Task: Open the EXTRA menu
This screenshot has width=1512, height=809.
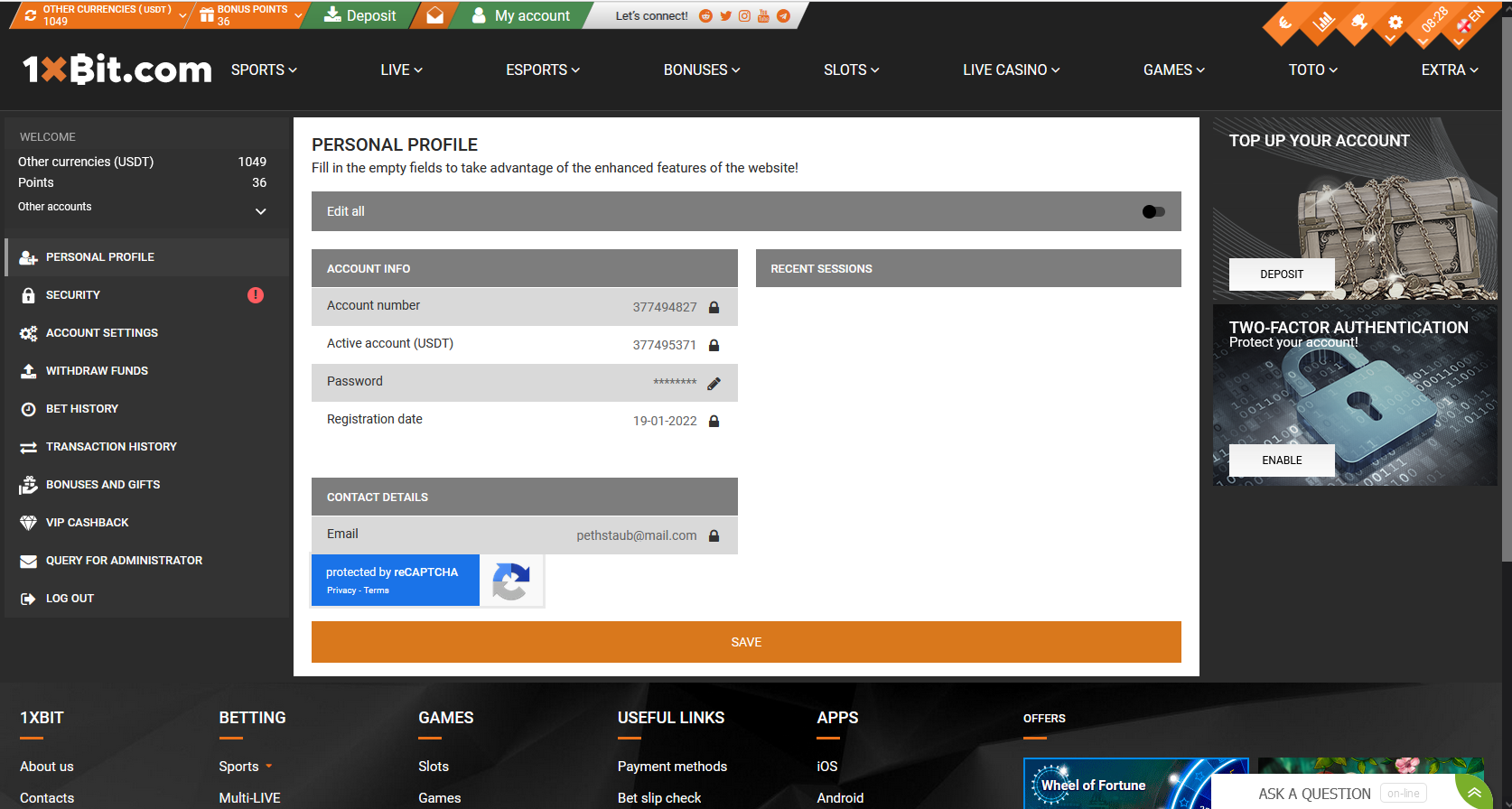Action: 1450,70
